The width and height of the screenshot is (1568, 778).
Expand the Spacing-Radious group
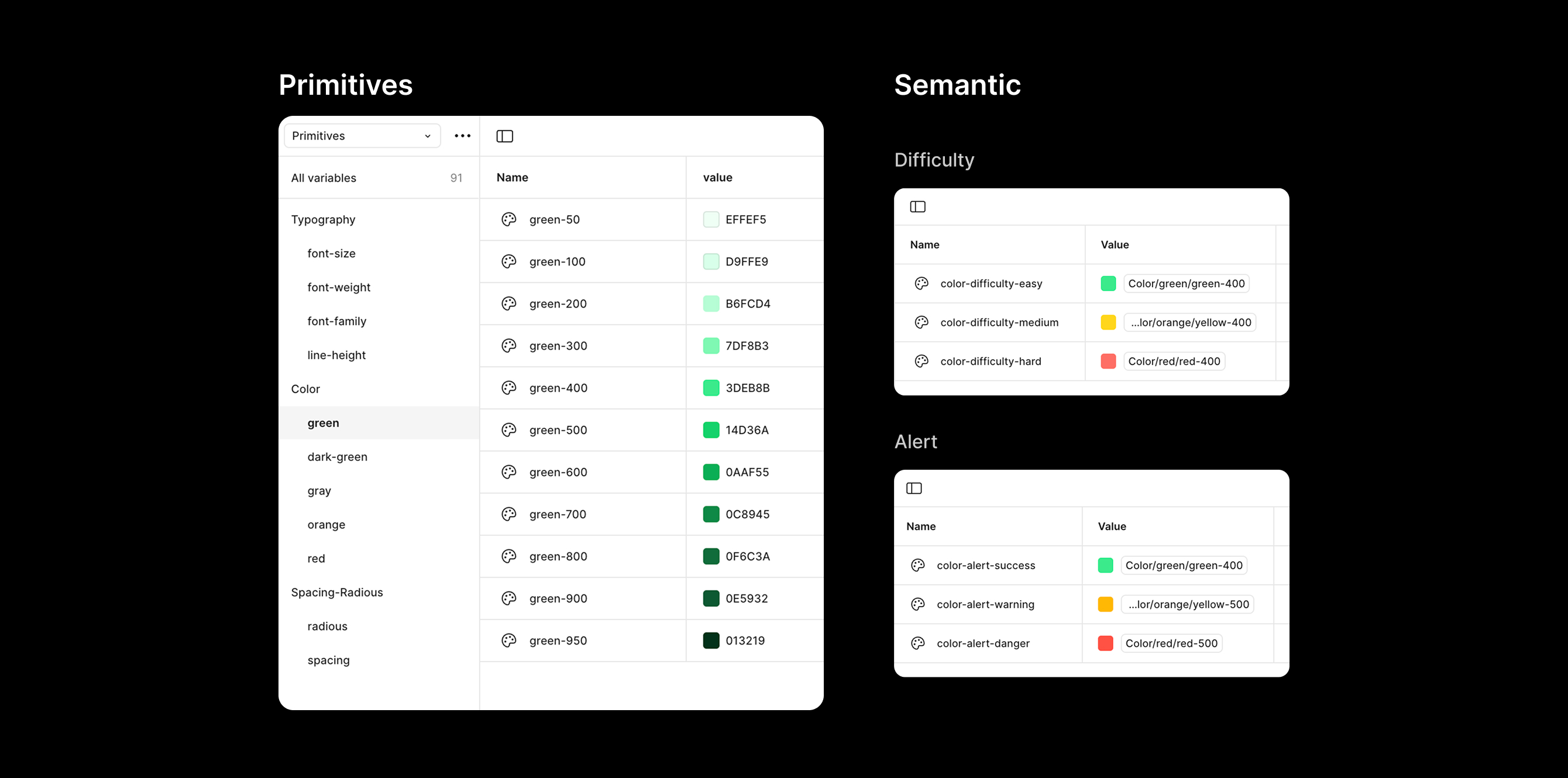point(336,593)
